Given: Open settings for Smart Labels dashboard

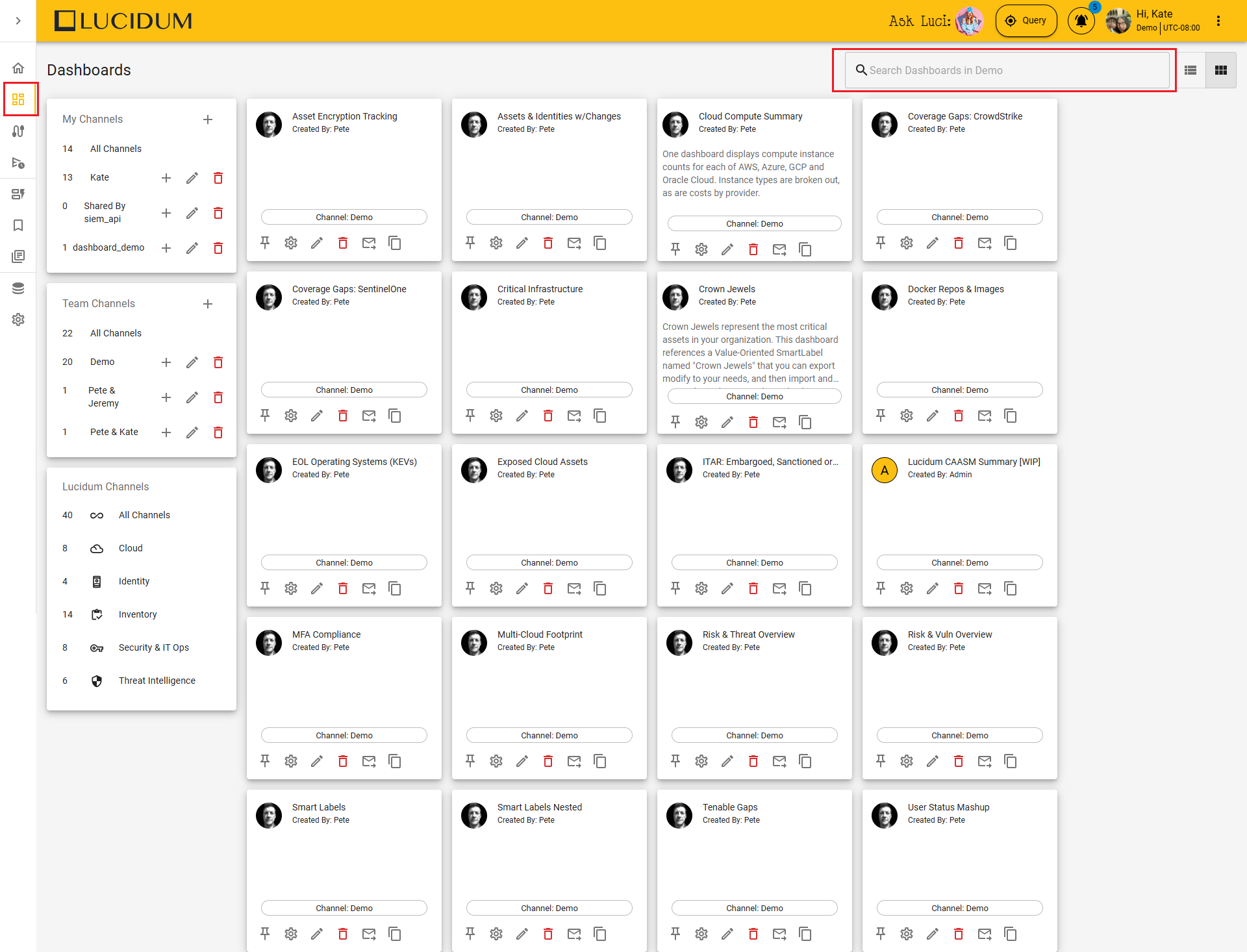Looking at the screenshot, I should [x=291, y=934].
